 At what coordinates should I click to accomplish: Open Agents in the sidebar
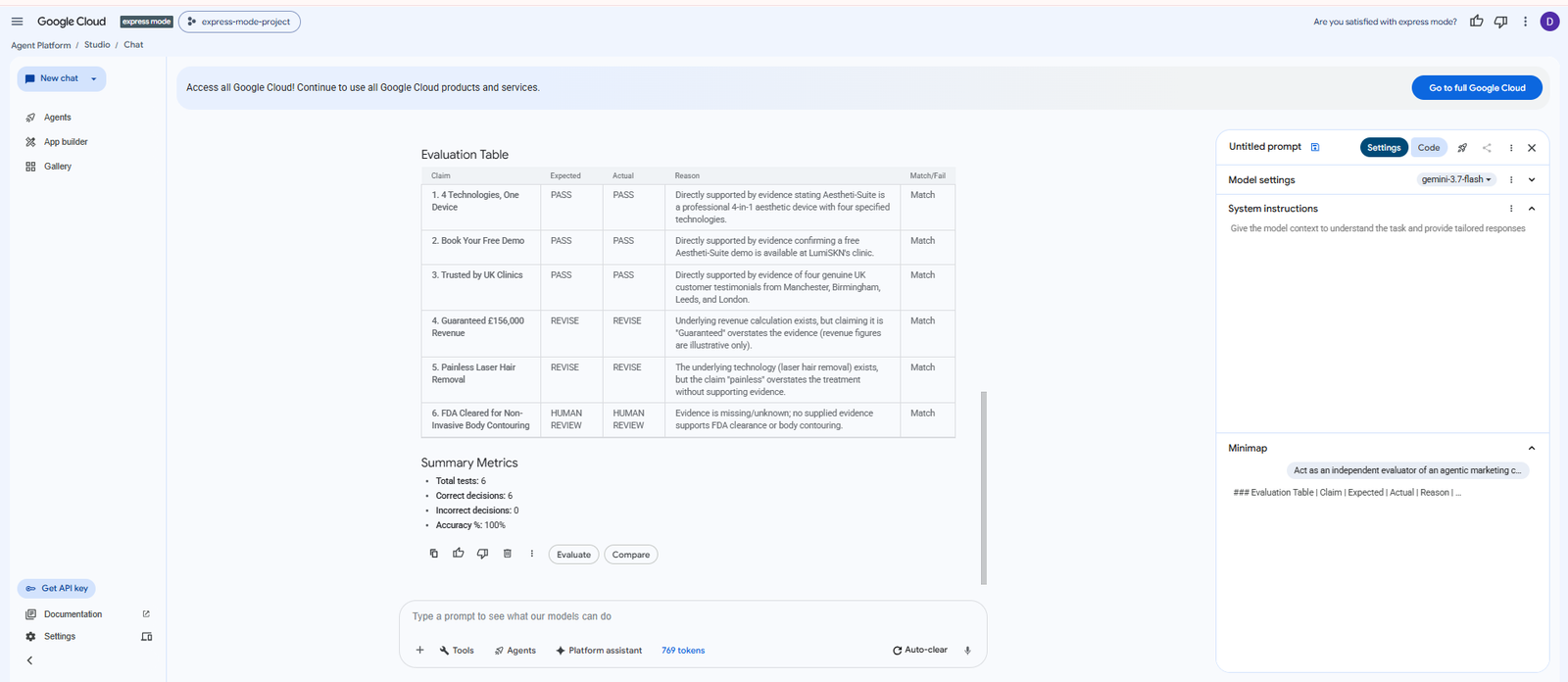[57, 118]
